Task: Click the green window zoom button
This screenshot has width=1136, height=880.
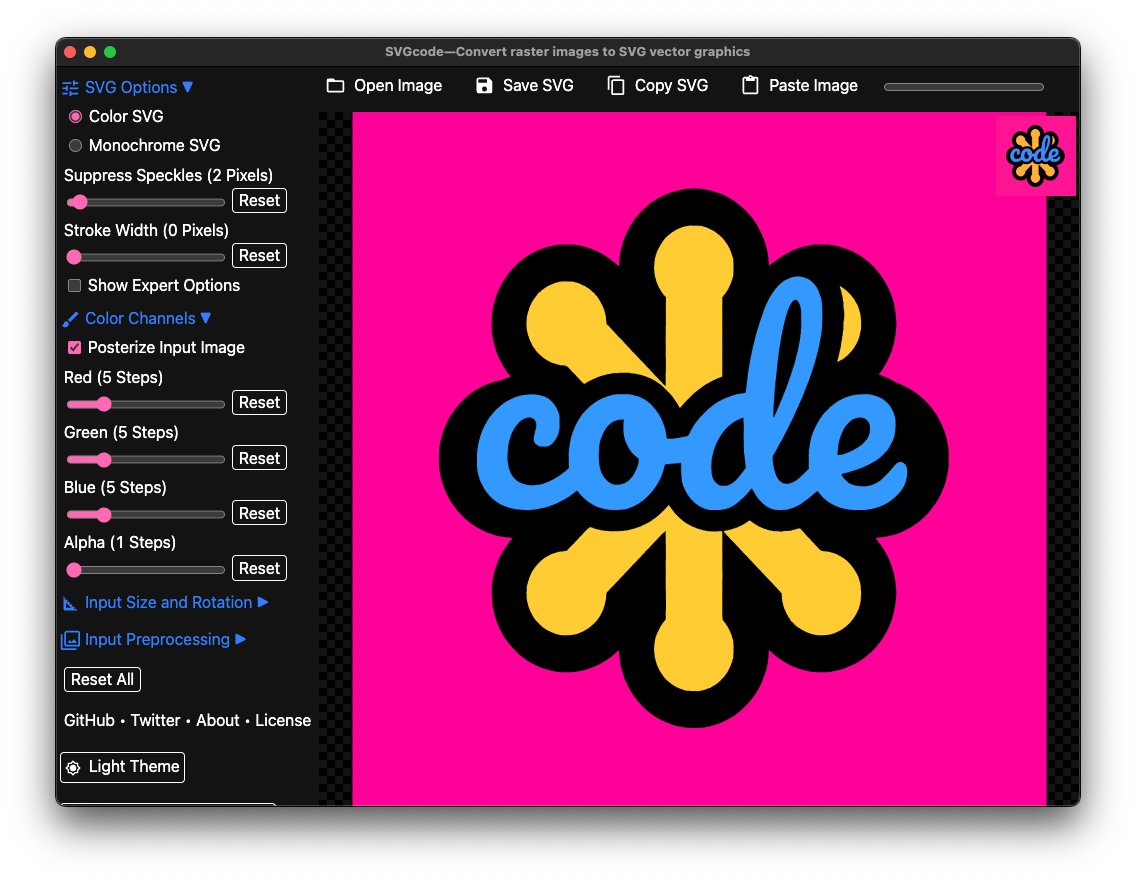Action: tap(110, 52)
